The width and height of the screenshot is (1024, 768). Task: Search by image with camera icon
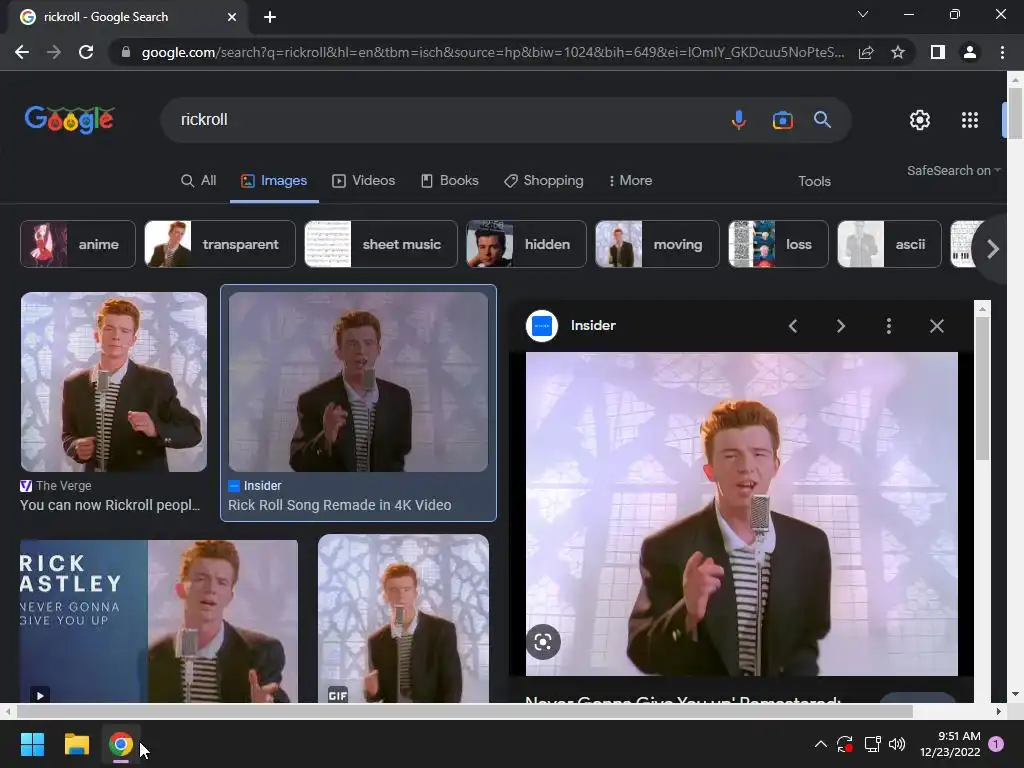pyautogui.click(x=782, y=120)
